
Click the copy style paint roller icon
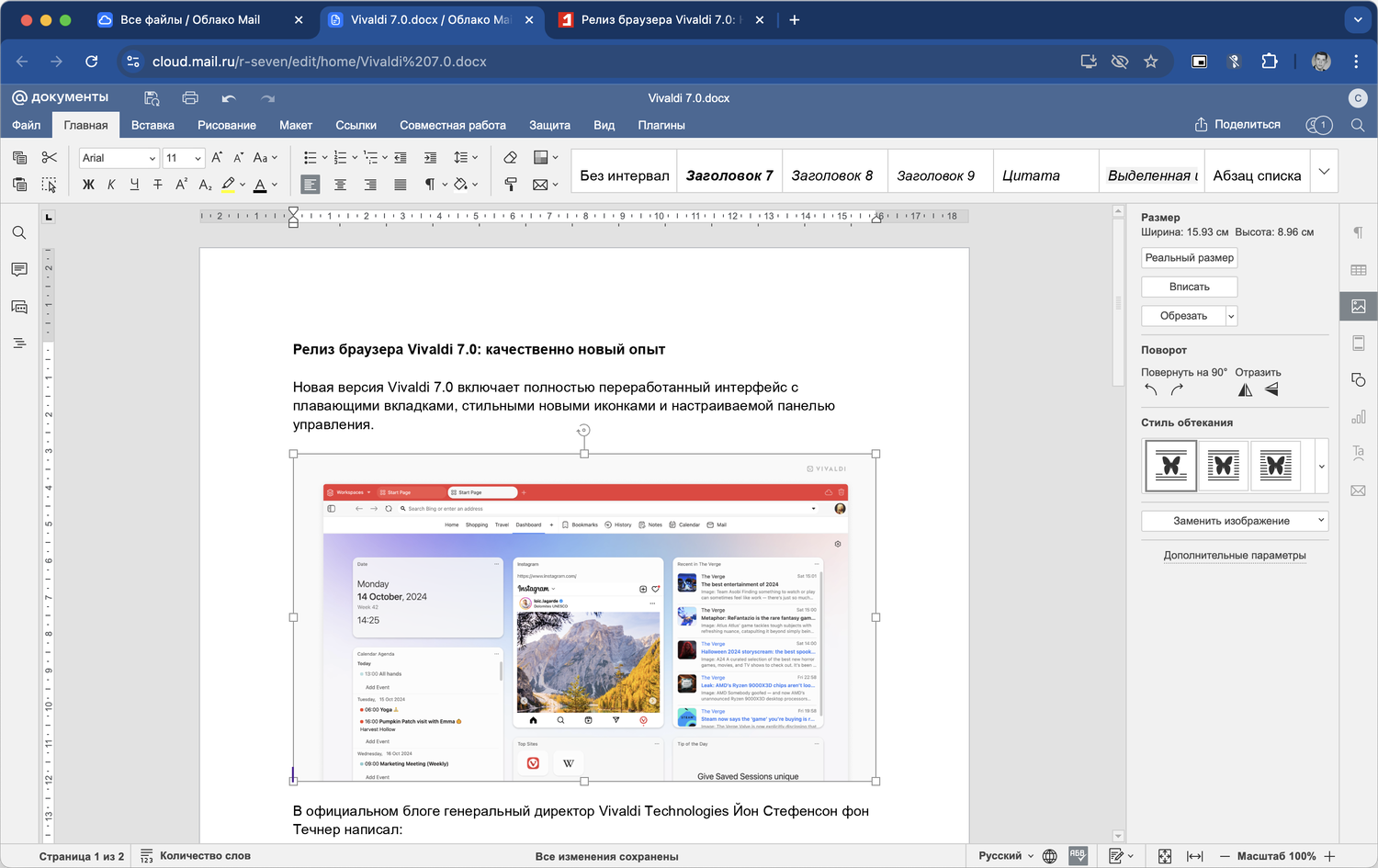pyautogui.click(x=511, y=185)
